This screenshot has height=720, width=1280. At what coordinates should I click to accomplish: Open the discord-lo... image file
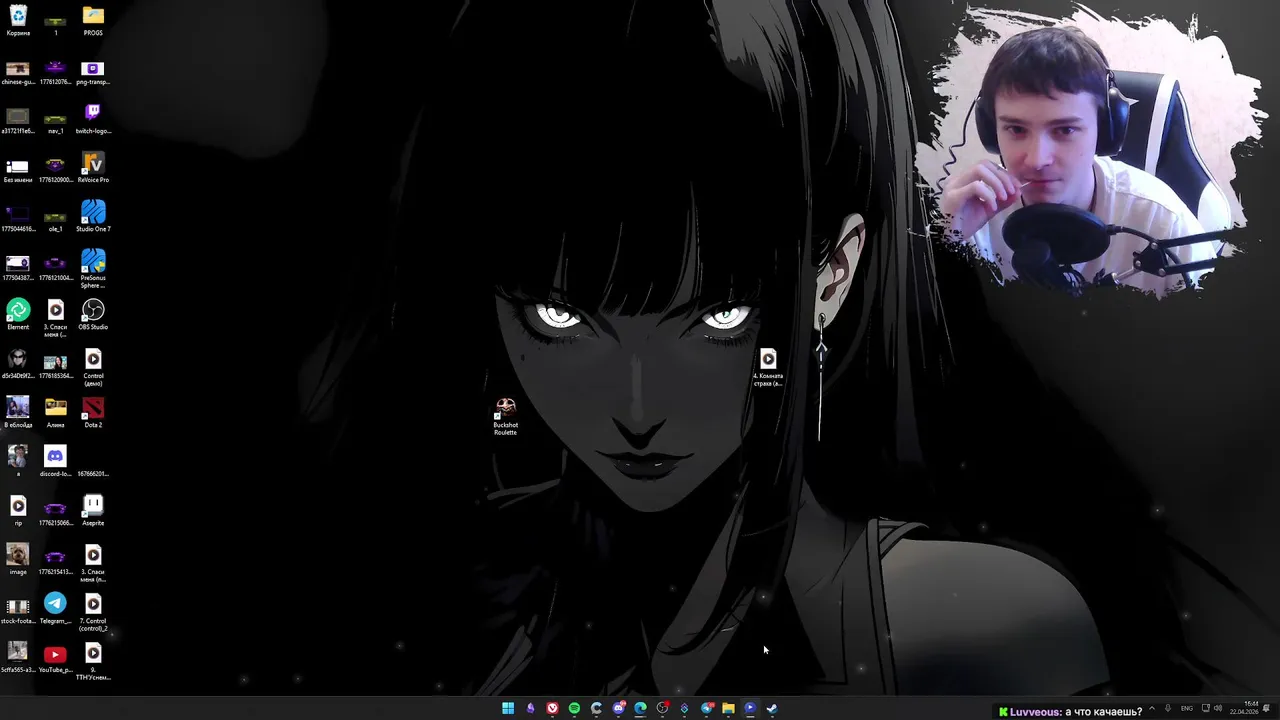pyautogui.click(x=55, y=462)
